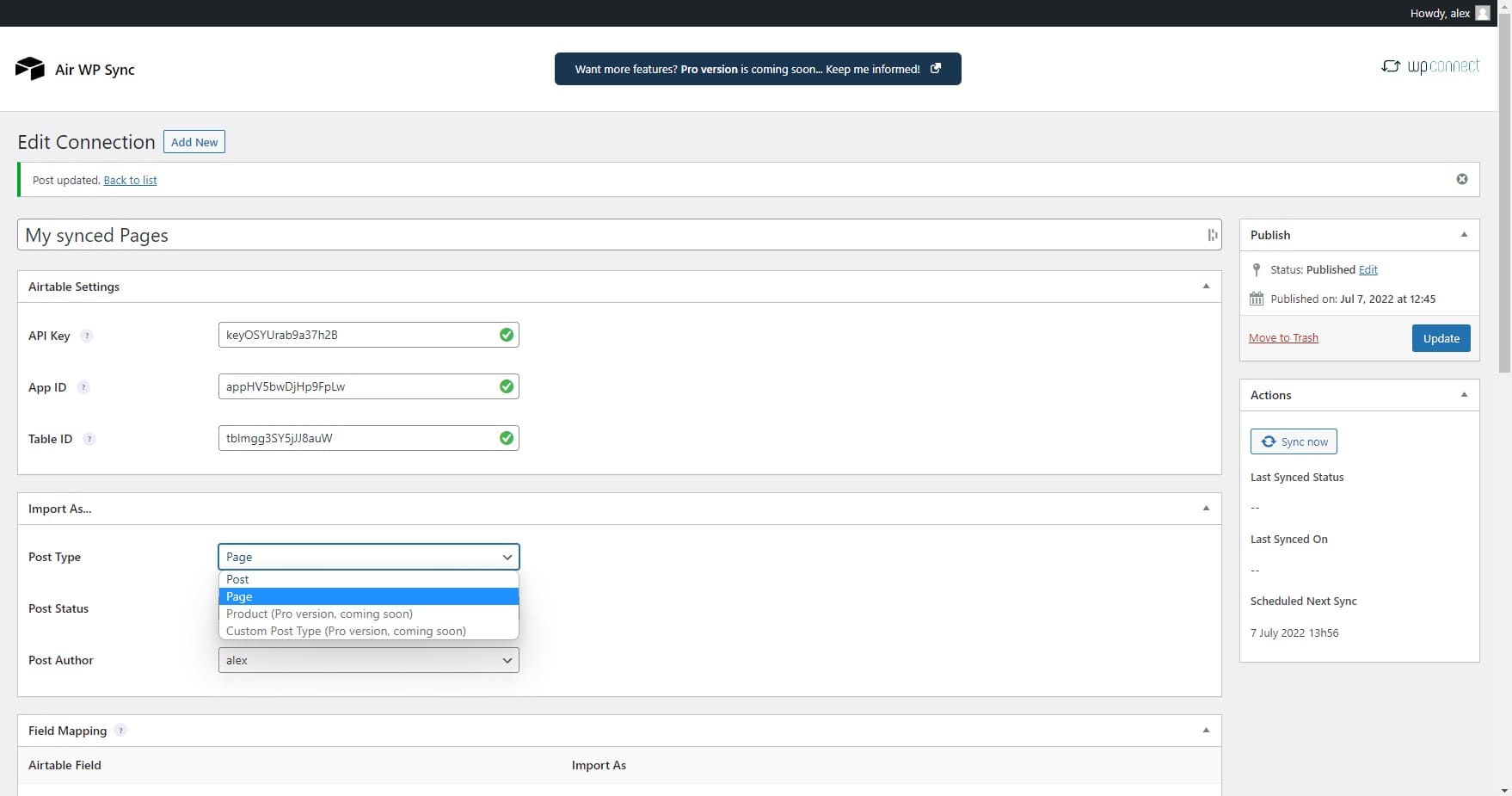
Task: Focus the App ID input field
Action: click(x=369, y=386)
